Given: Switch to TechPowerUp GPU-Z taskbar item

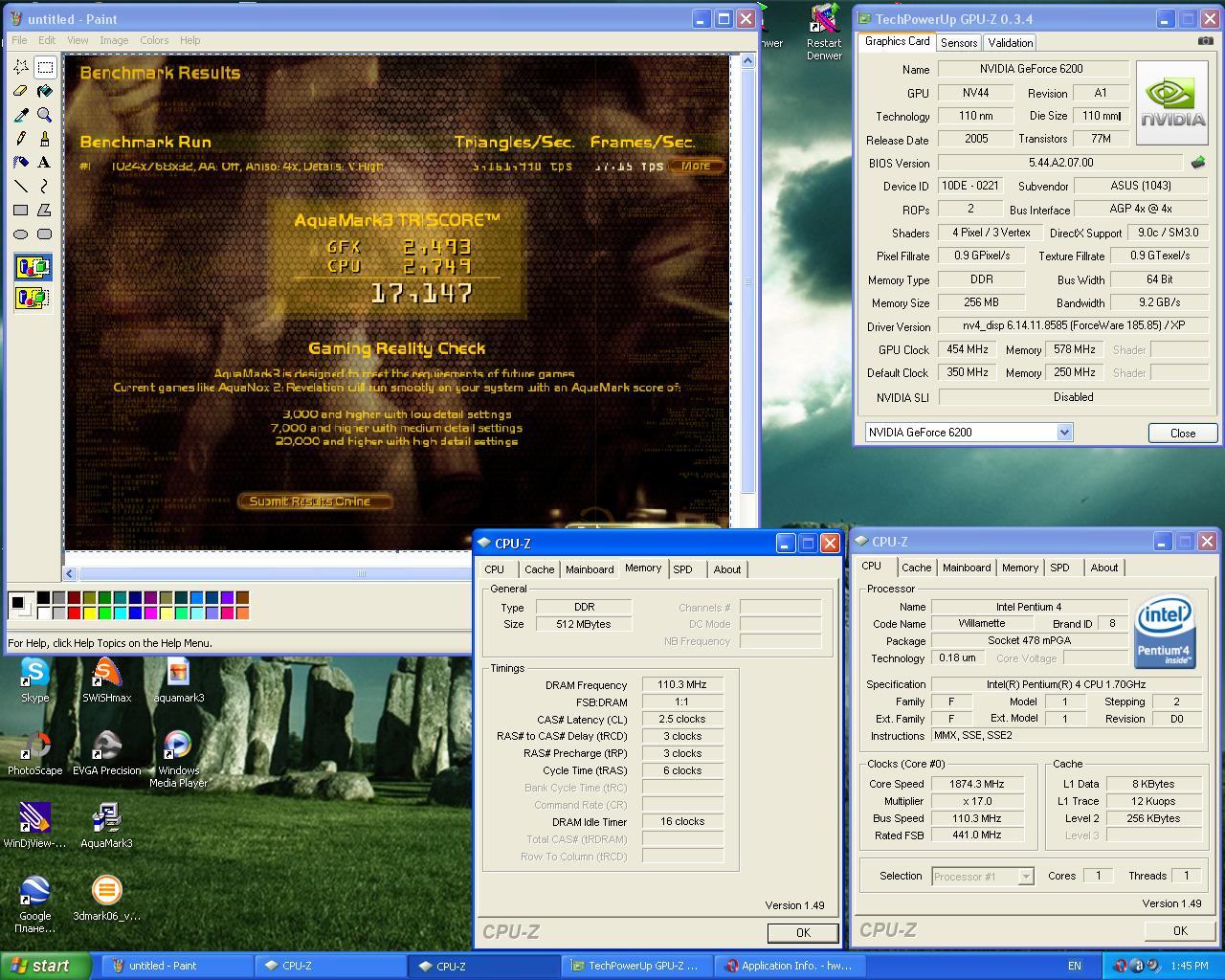Looking at the screenshot, I should (x=636, y=966).
